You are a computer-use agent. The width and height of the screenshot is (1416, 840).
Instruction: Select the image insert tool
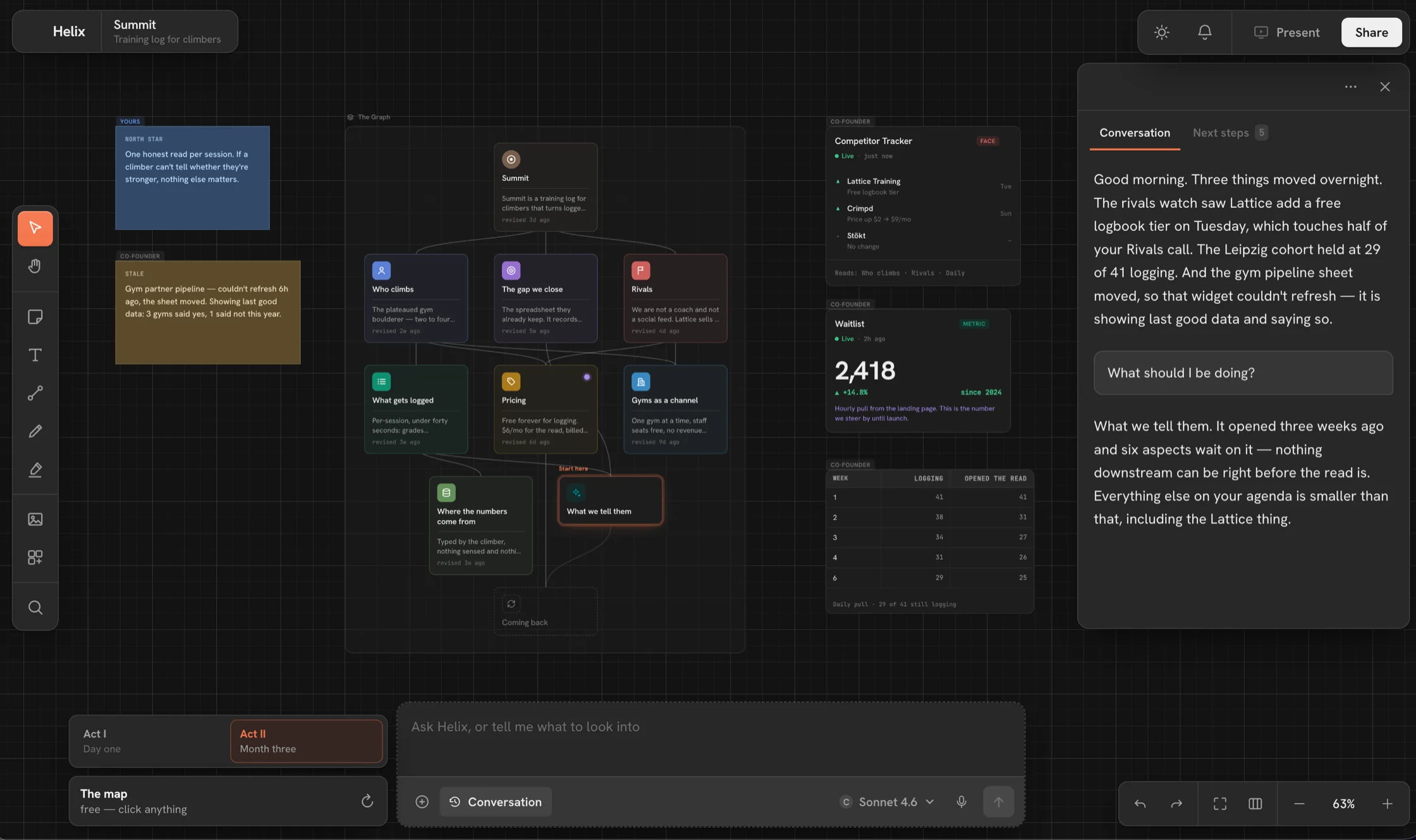click(35, 519)
